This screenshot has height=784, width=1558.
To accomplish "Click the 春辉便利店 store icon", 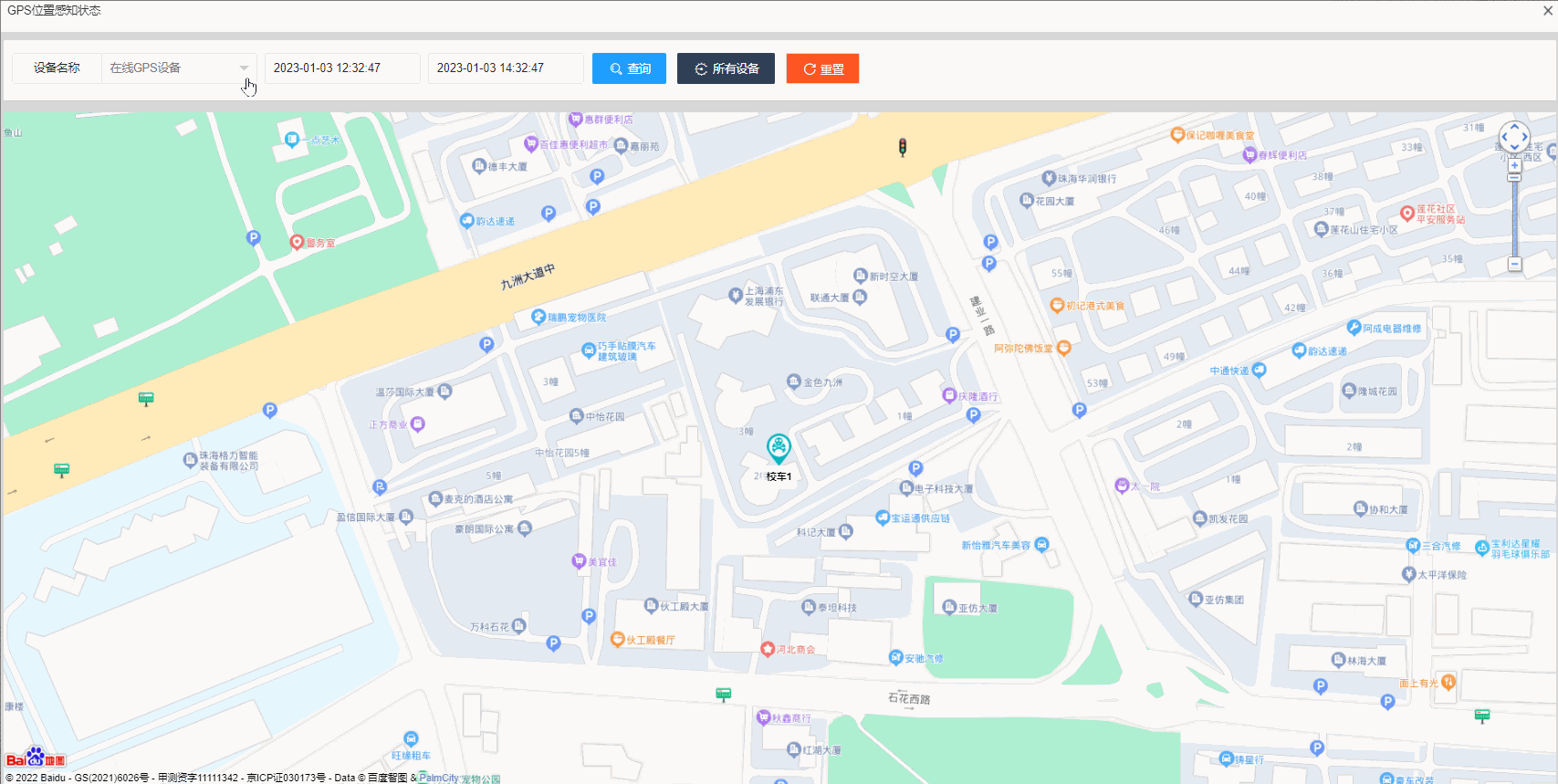I will [x=1250, y=155].
